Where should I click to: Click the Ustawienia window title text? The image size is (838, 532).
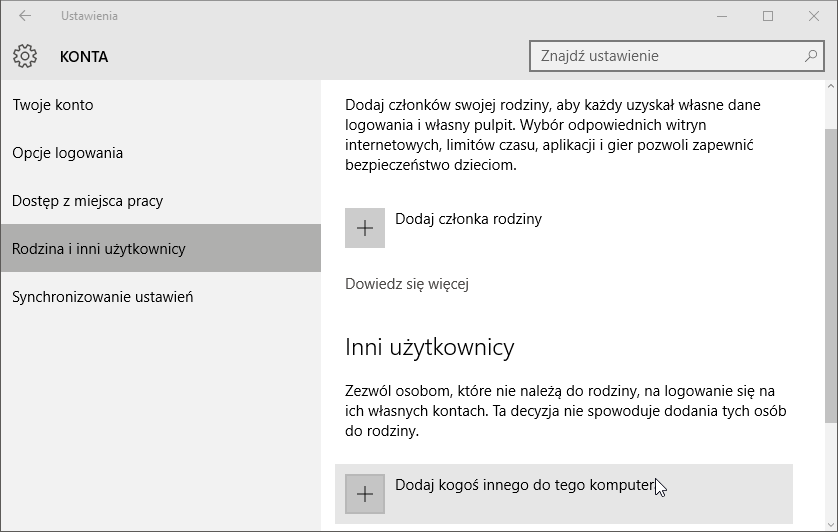[89, 16]
